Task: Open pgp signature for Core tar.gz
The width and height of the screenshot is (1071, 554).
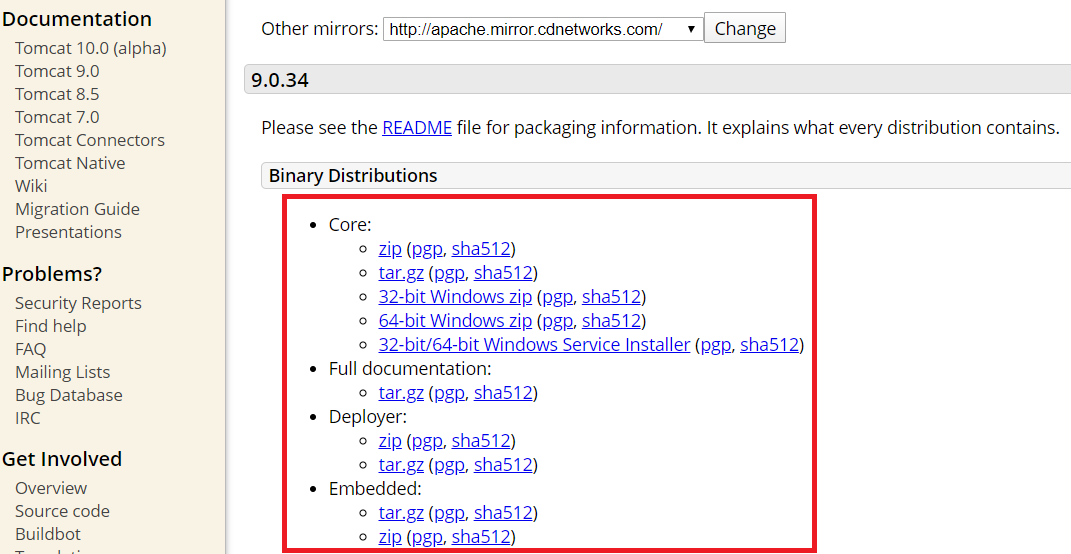Action: [450, 273]
